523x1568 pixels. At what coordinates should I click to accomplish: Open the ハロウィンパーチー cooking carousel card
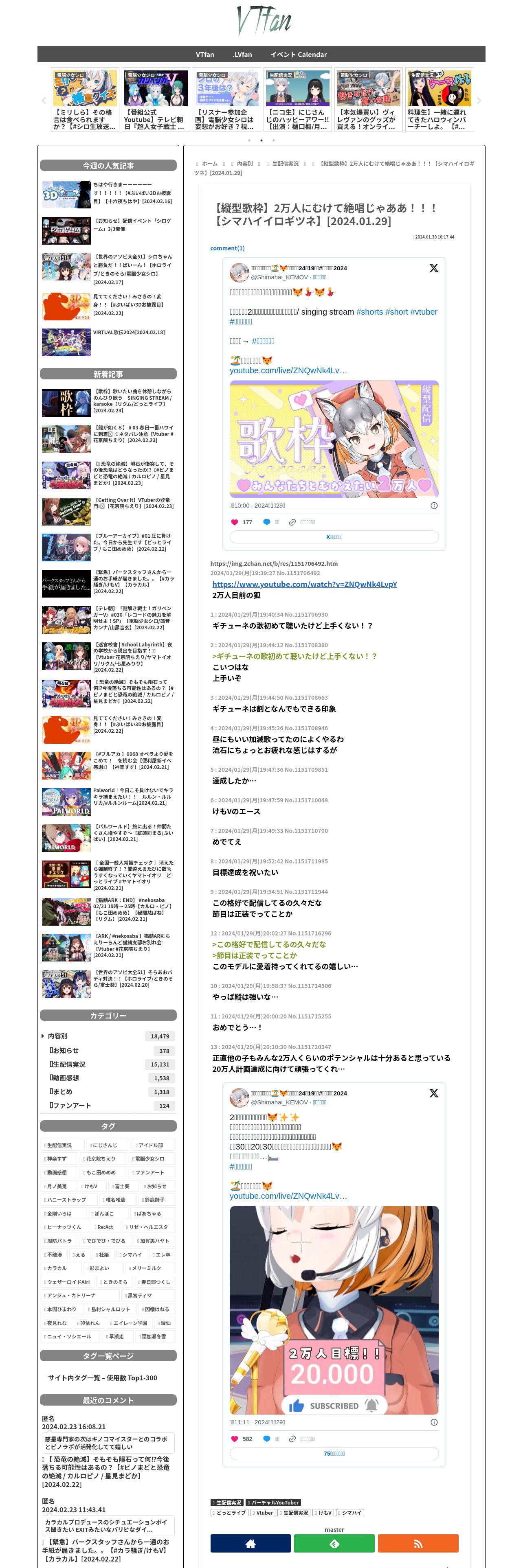point(439,99)
